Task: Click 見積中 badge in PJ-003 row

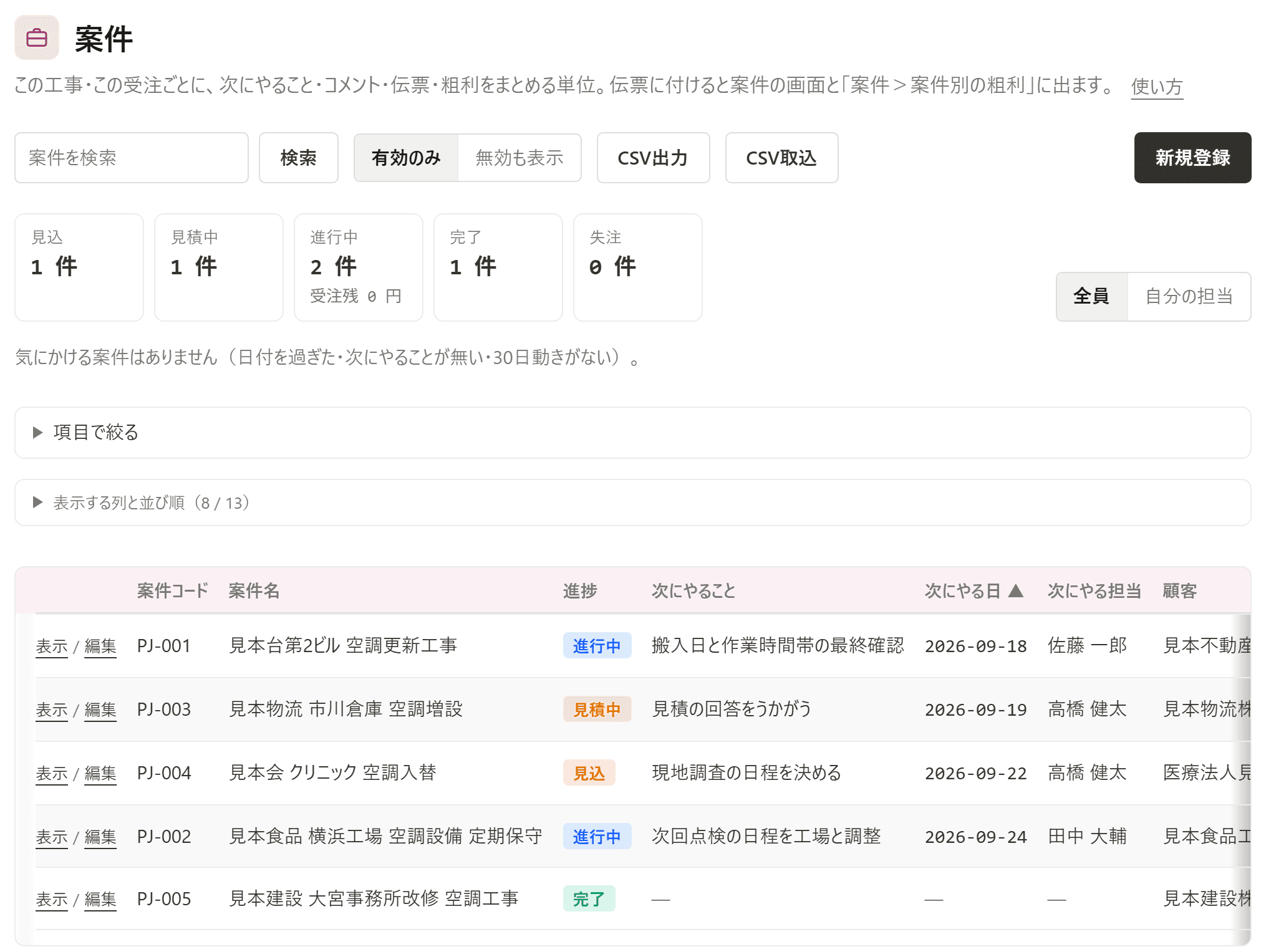Action: [x=597, y=709]
